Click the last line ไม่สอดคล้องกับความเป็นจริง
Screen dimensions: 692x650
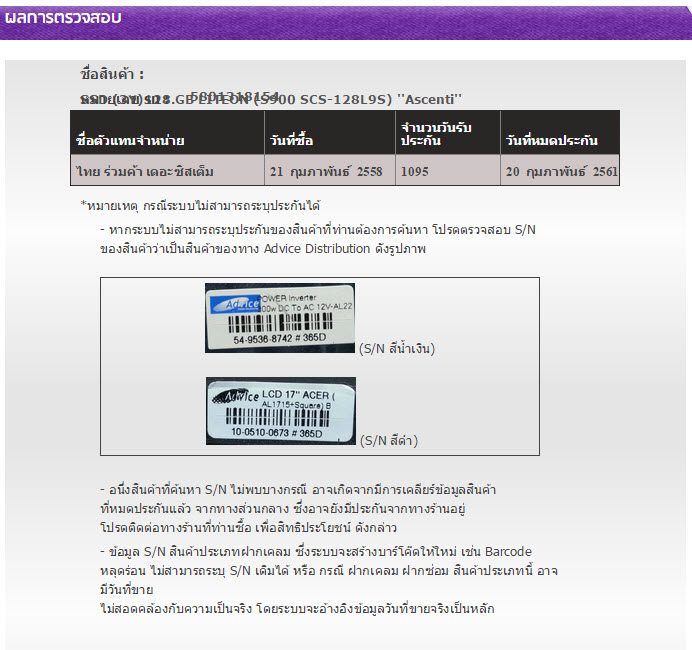[x=297, y=609]
